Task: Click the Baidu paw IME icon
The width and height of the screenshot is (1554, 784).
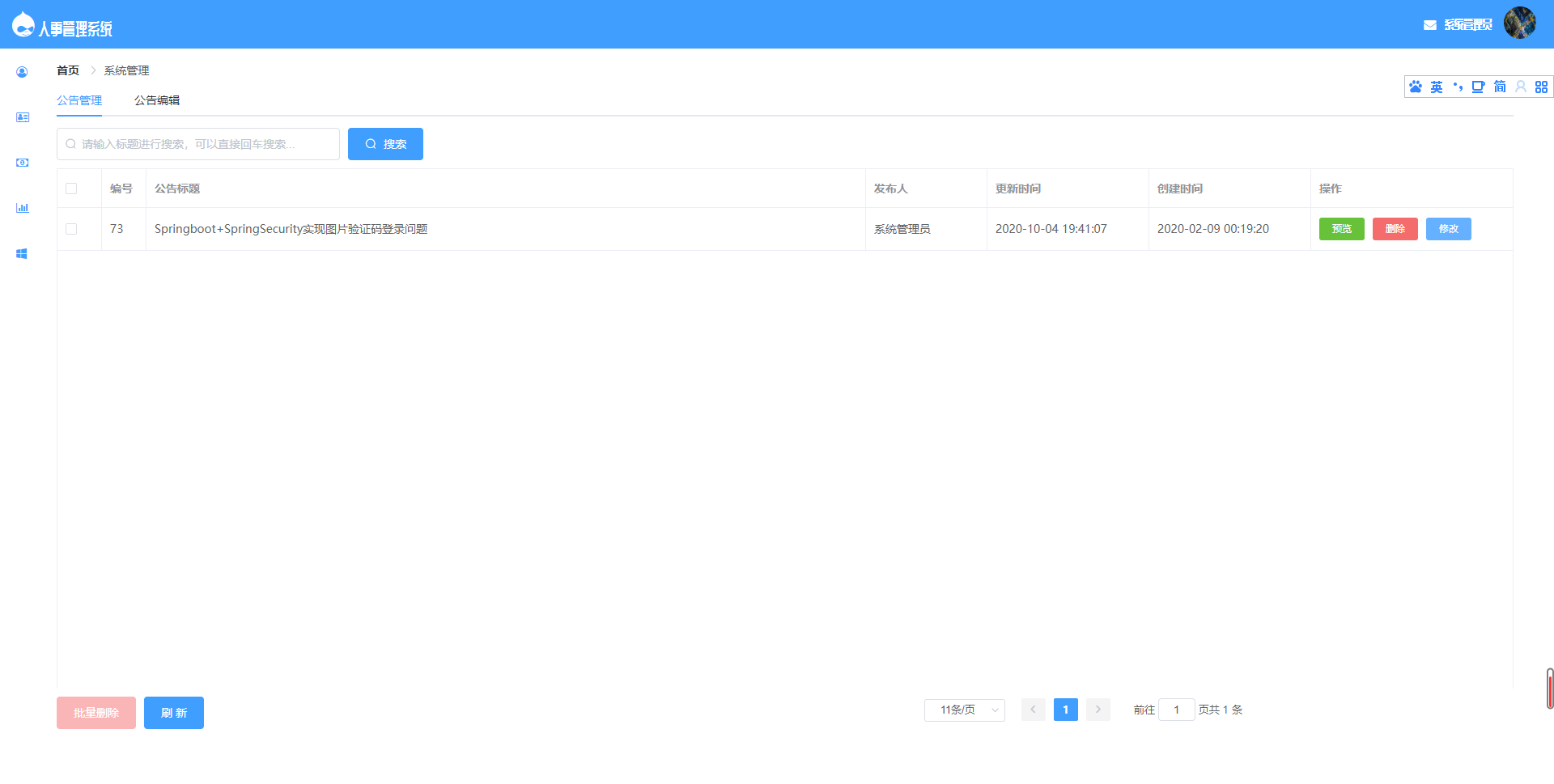Action: 1415,87
